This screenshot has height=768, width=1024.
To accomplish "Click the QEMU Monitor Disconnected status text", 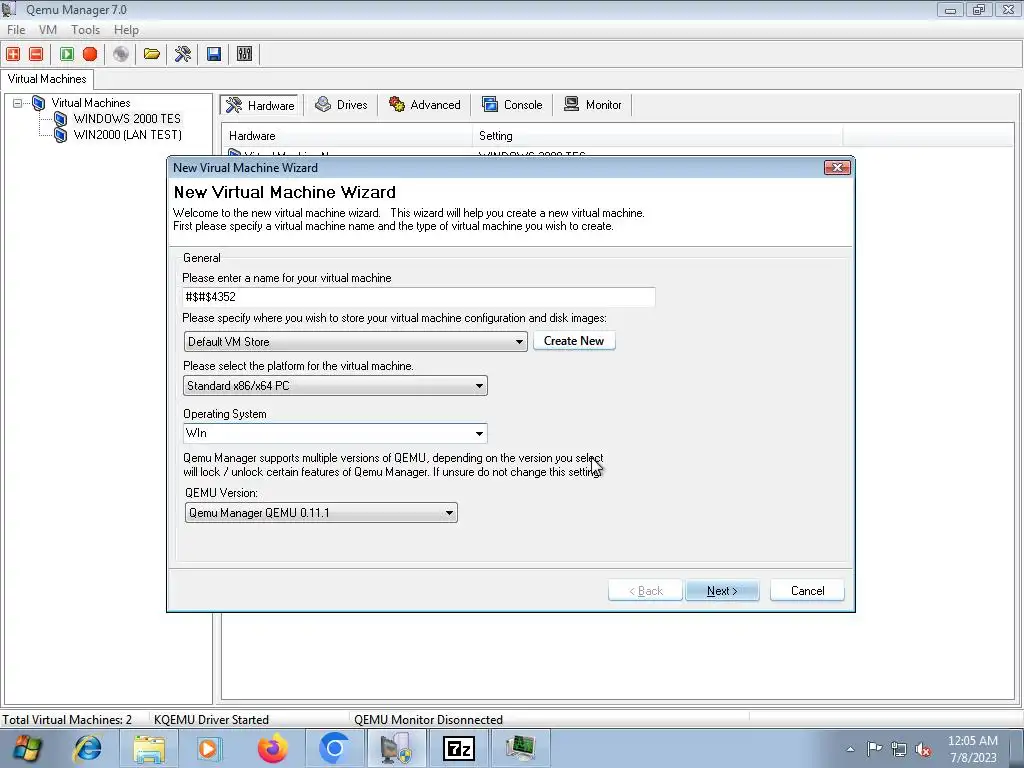I will click(x=428, y=720).
